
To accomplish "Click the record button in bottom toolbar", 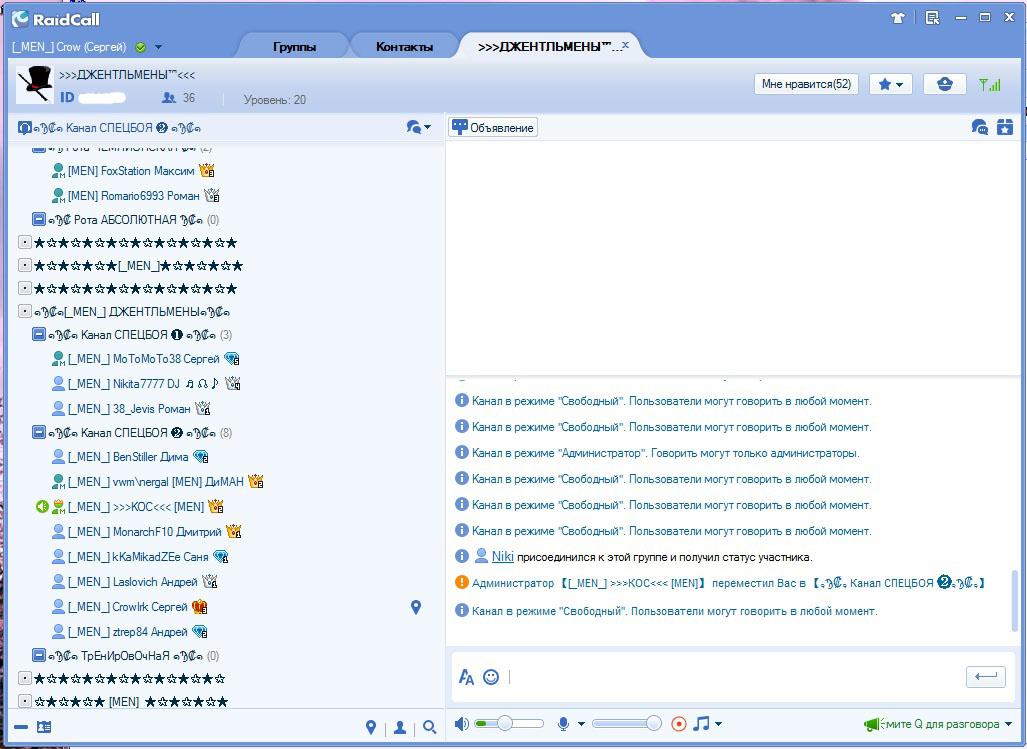I will tap(679, 723).
